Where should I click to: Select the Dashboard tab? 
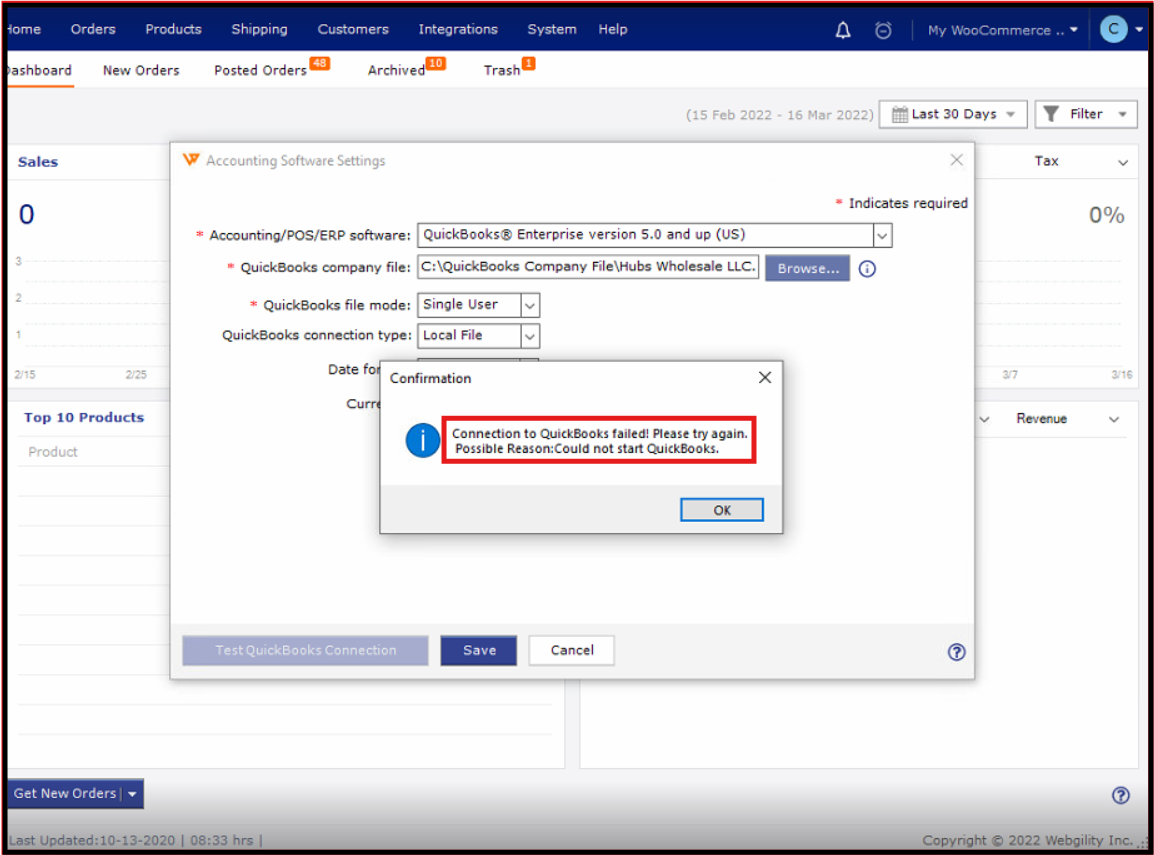tap(40, 71)
